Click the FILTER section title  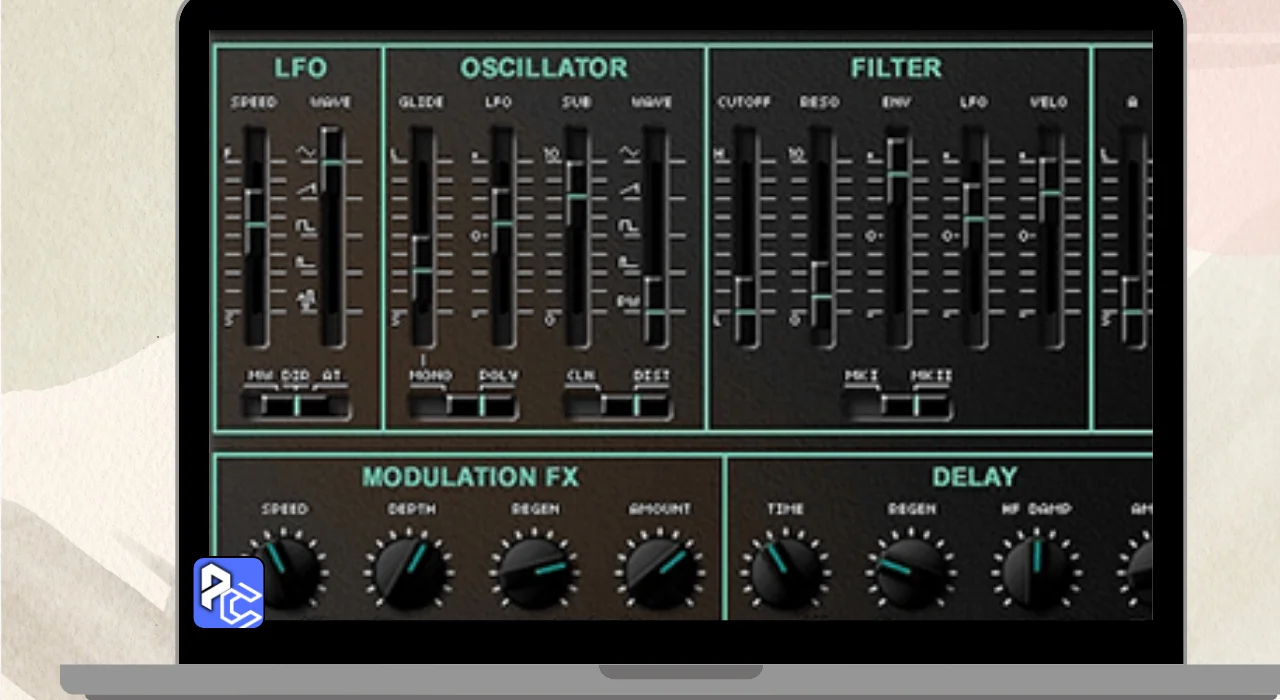(x=897, y=68)
